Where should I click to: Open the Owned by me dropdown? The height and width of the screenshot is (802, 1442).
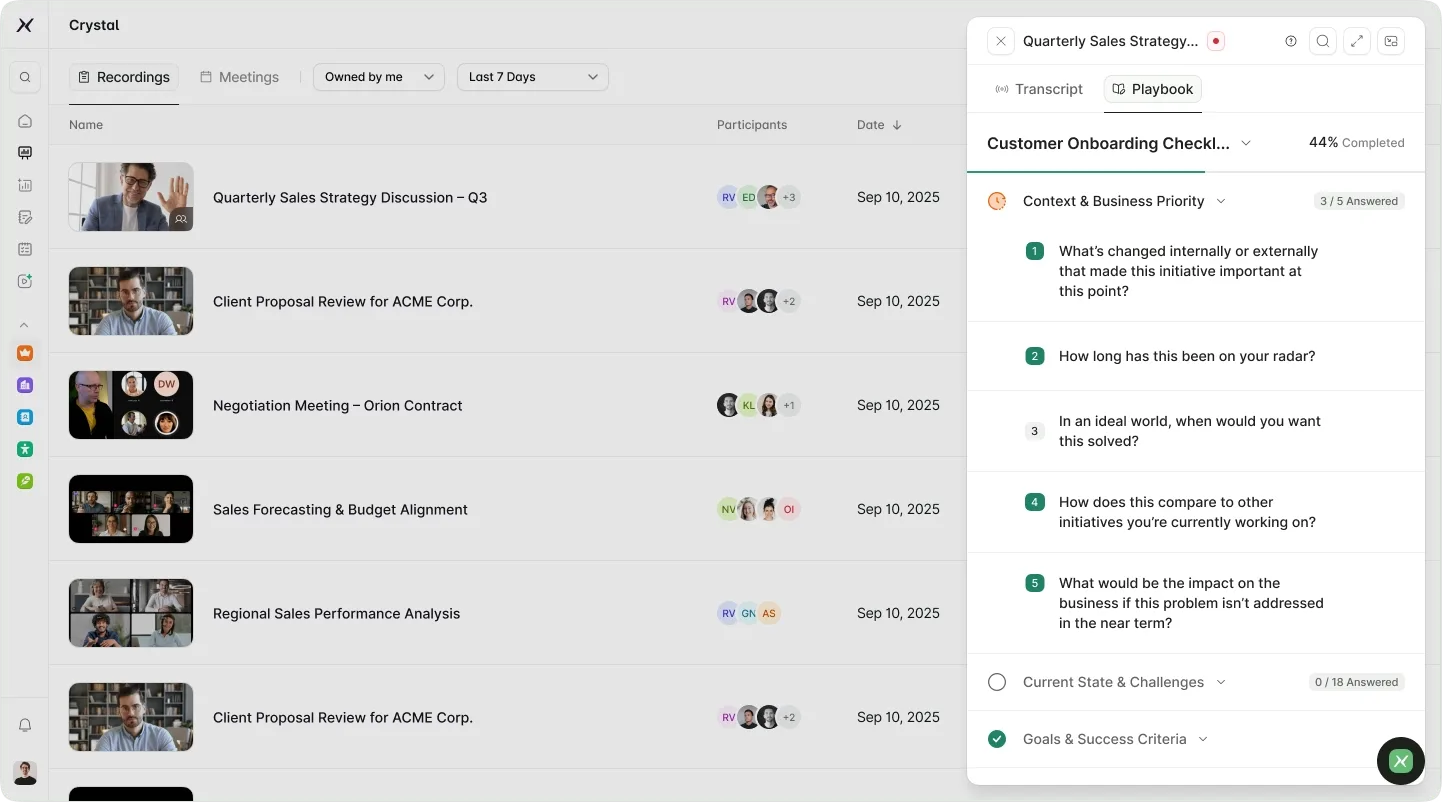coord(379,77)
